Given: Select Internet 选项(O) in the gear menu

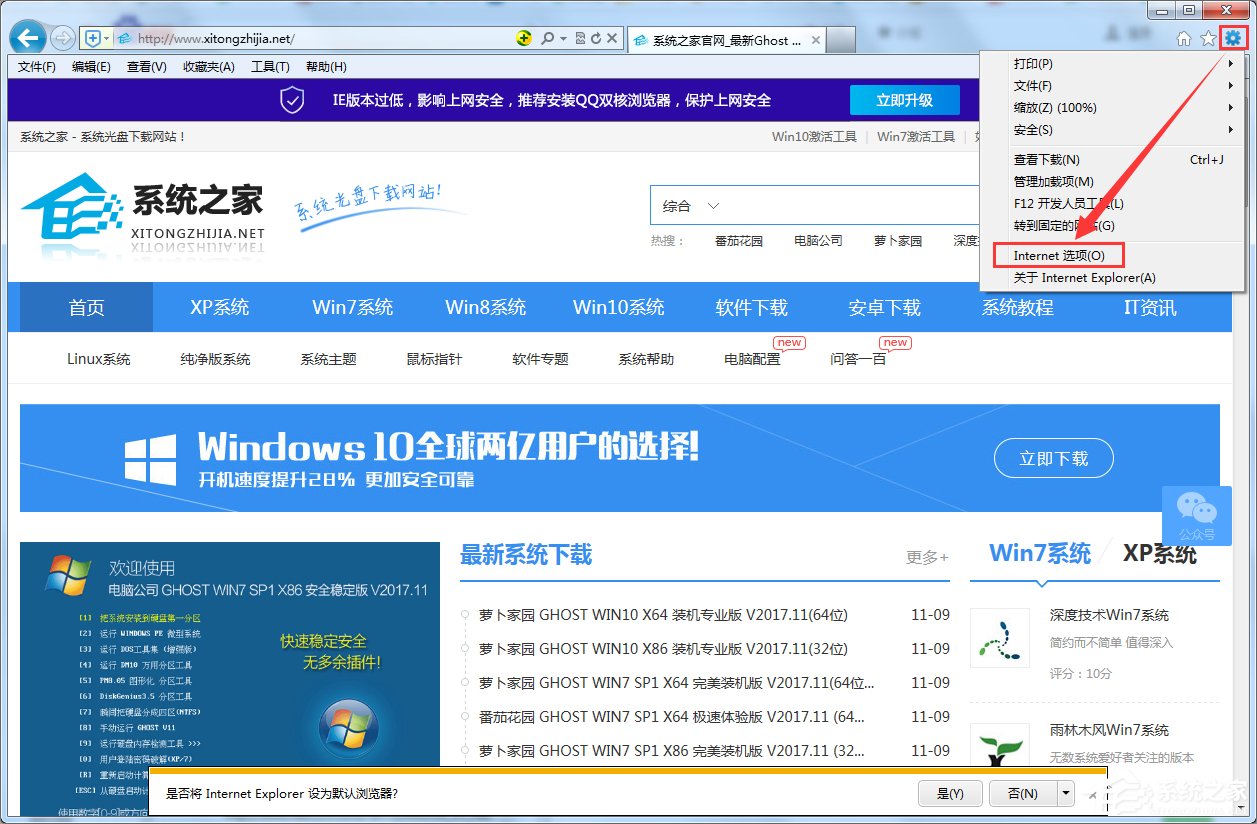Looking at the screenshot, I should click(x=1058, y=255).
